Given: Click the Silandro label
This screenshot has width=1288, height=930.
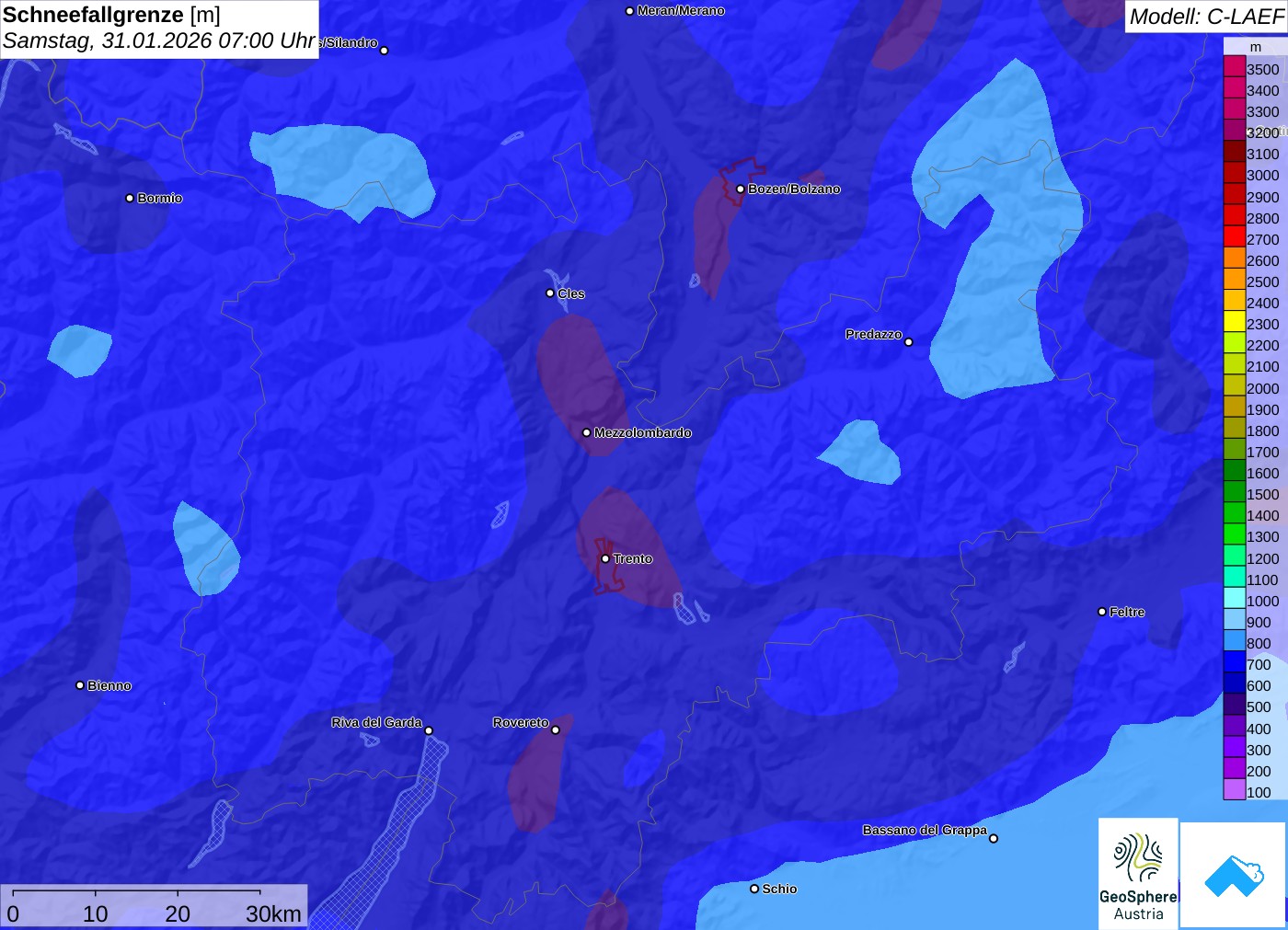Looking at the screenshot, I should [349, 42].
